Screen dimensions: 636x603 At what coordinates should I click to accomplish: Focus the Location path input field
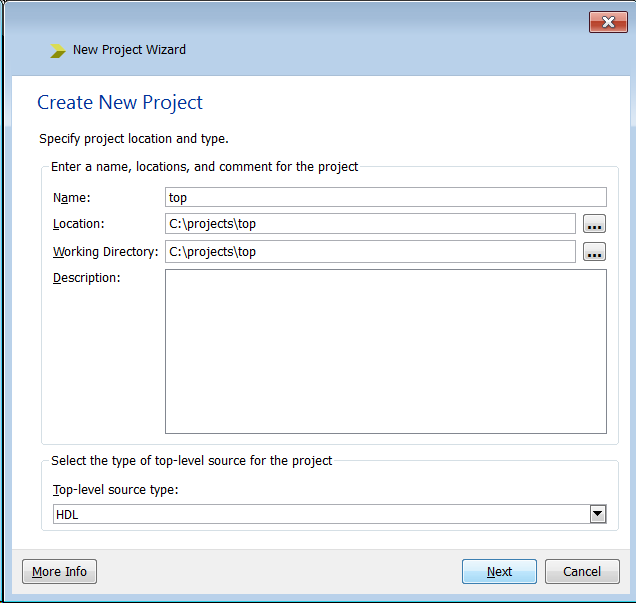click(370, 224)
